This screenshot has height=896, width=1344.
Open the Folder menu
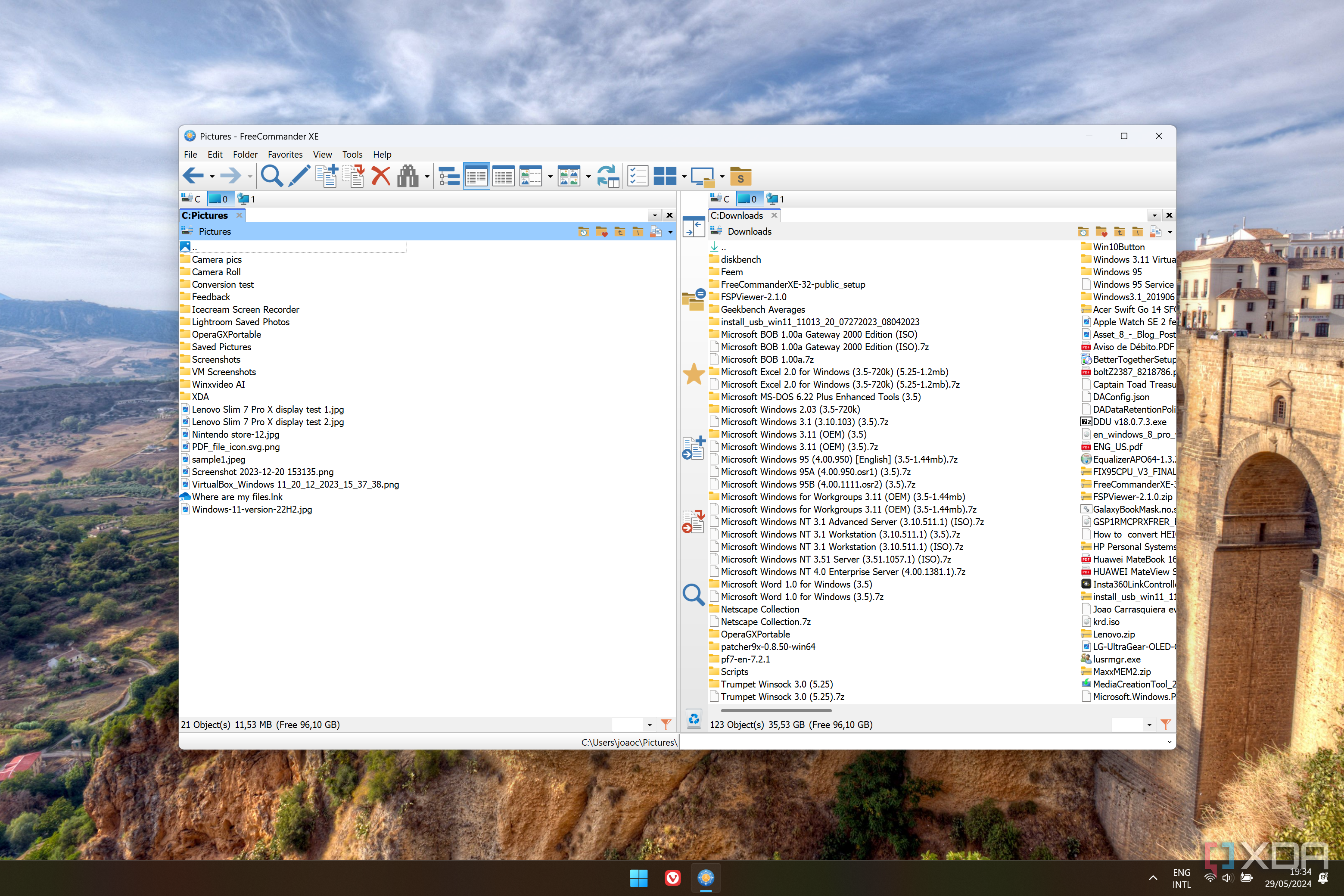click(245, 154)
